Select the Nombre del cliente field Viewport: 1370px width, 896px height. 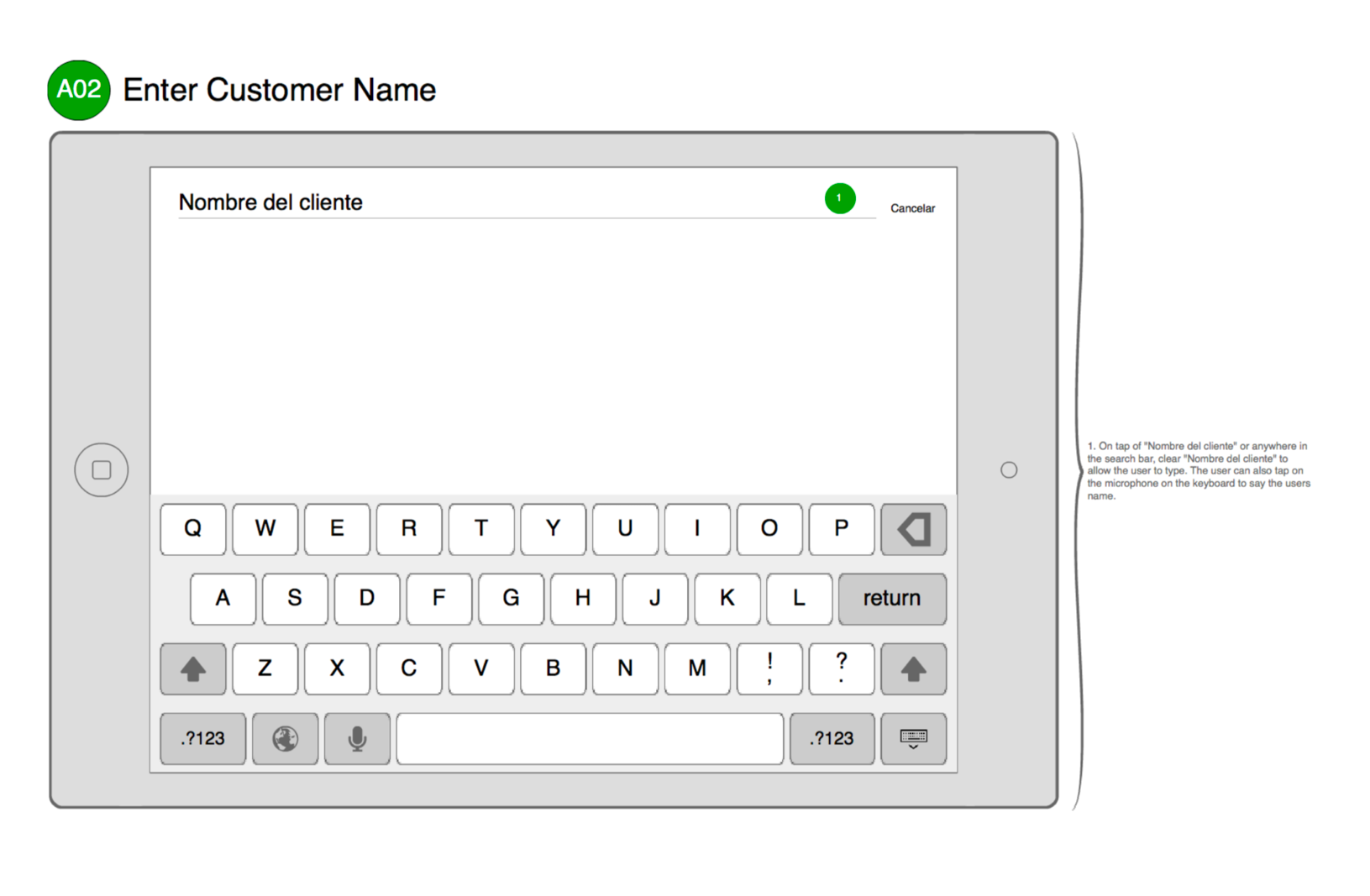click(270, 202)
